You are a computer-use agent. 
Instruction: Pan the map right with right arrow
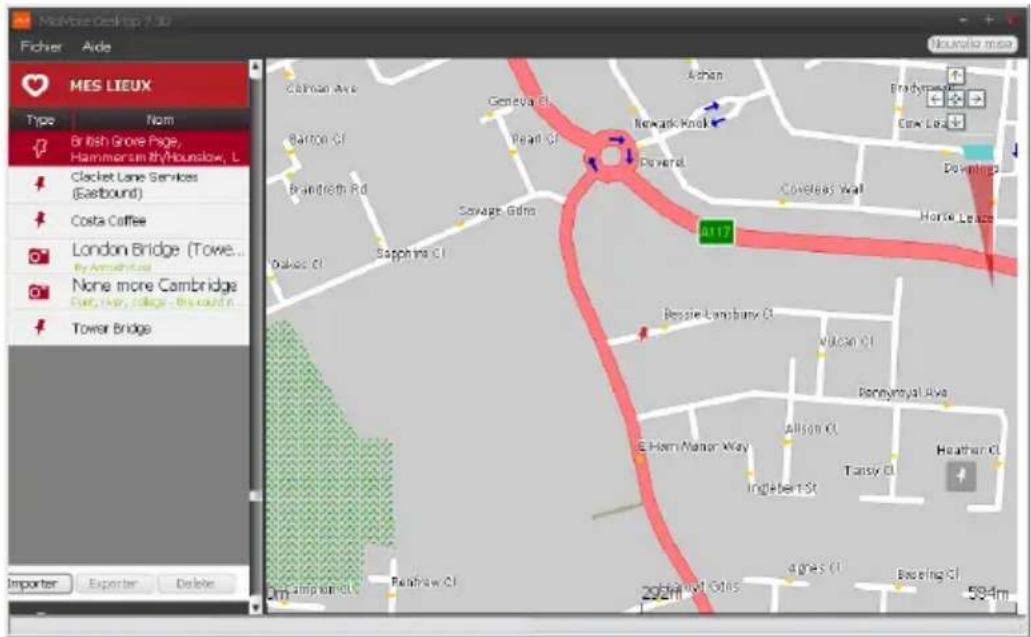tap(976, 99)
